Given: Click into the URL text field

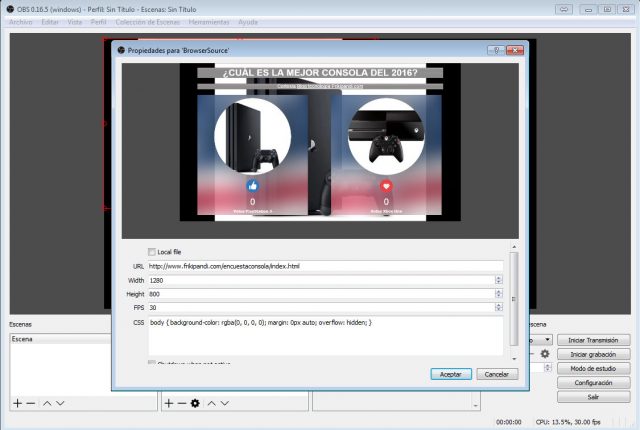Looking at the screenshot, I should (x=320, y=266).
